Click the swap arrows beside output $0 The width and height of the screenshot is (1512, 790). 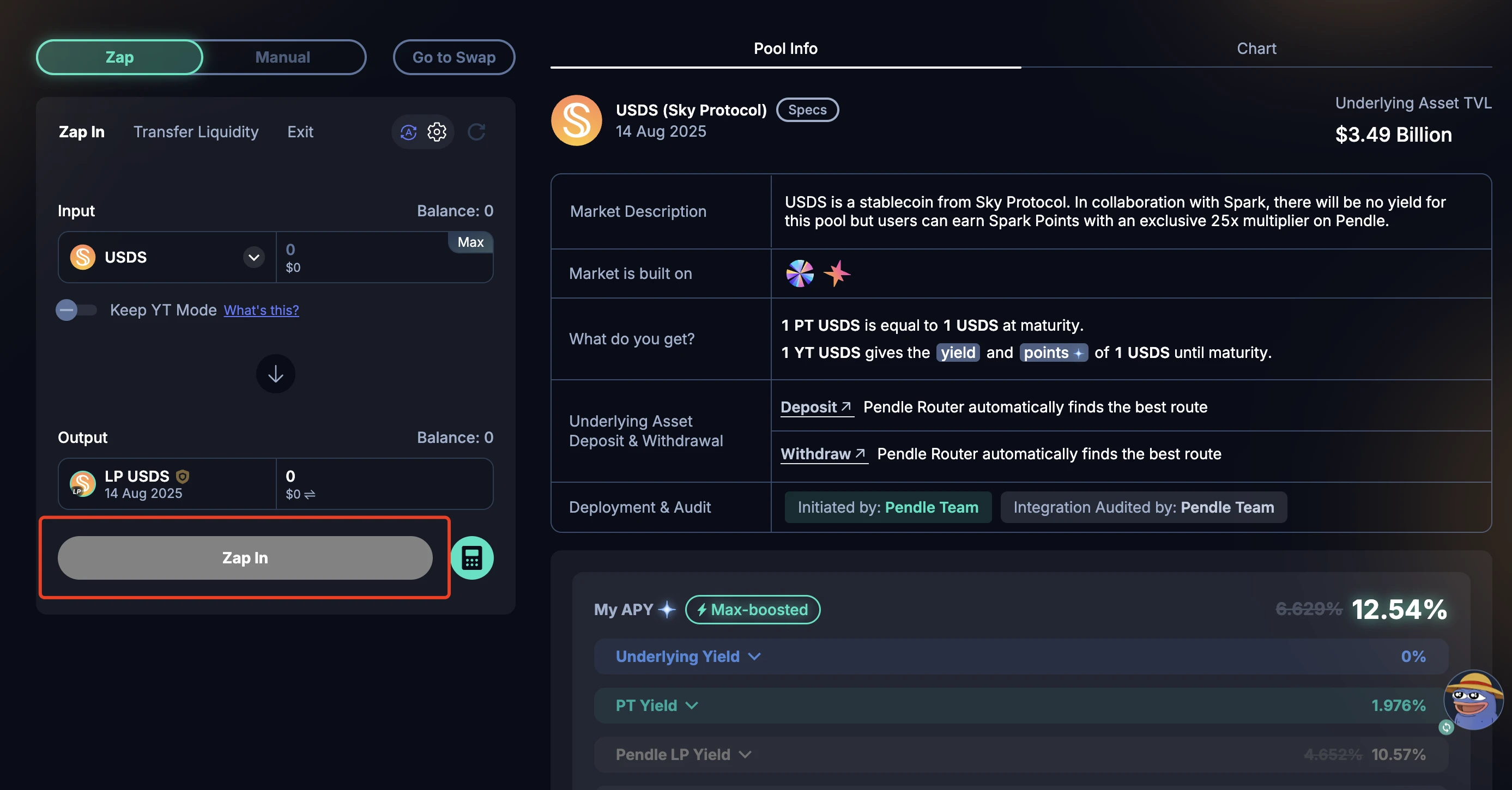tap(310, 494)
